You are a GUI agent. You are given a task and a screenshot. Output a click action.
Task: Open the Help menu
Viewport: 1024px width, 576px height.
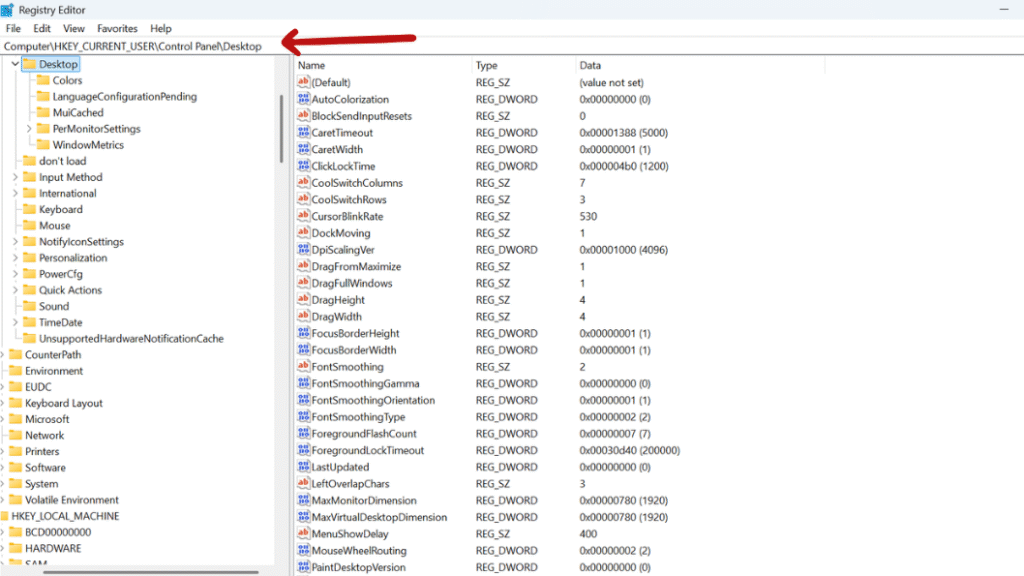pyautogui.click(x=161, y=29)
